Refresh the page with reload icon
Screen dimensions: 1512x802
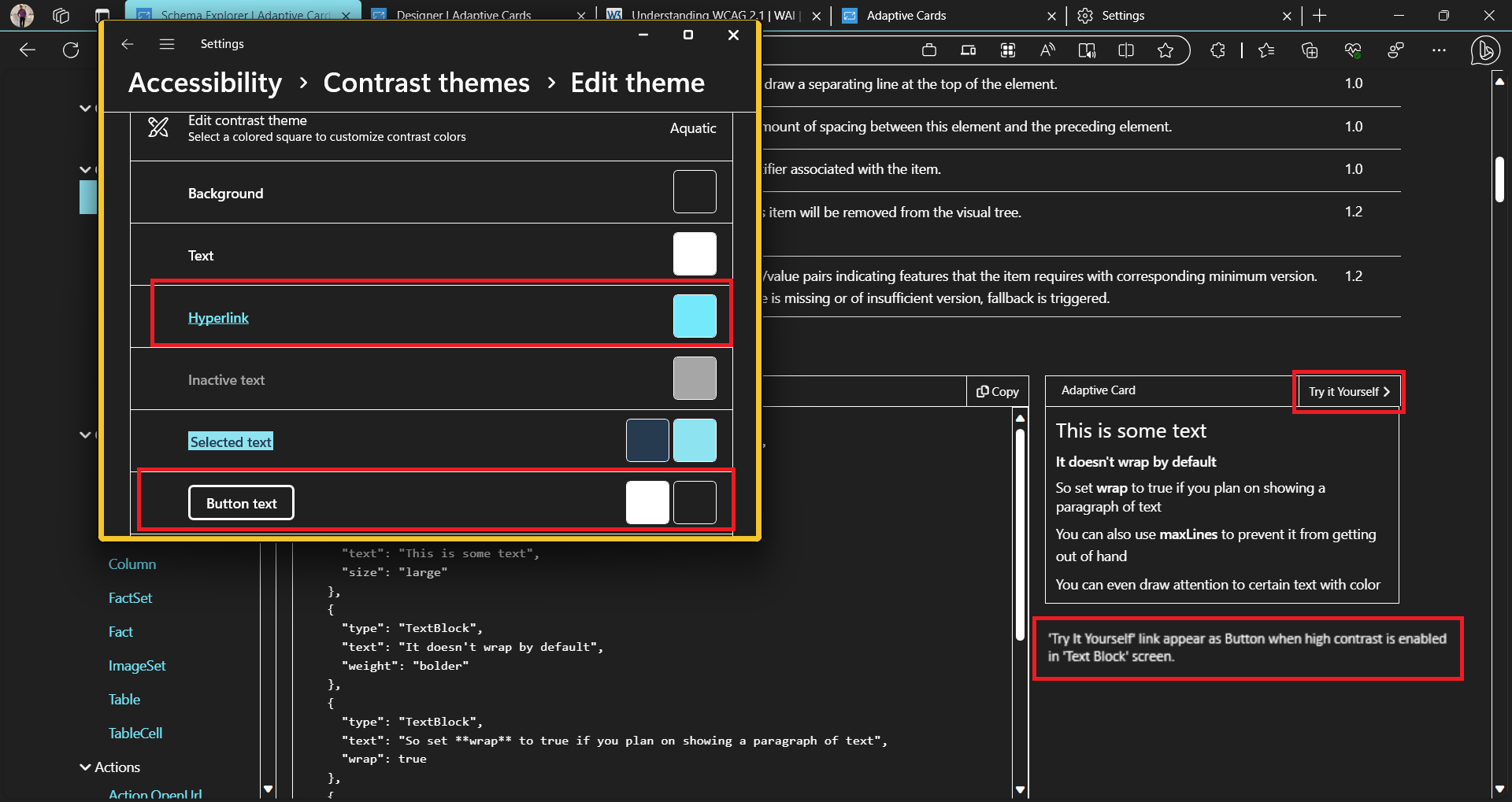point(71,50)
